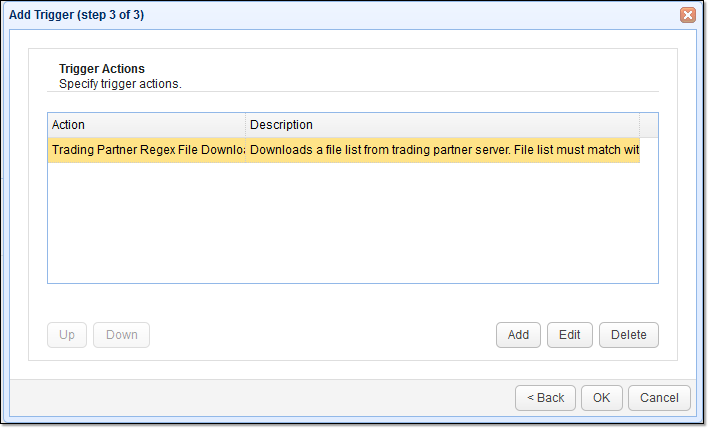Close the Add Trigger dialog
Viewport: 708px width, 428px height.
[x=687, y=15]
